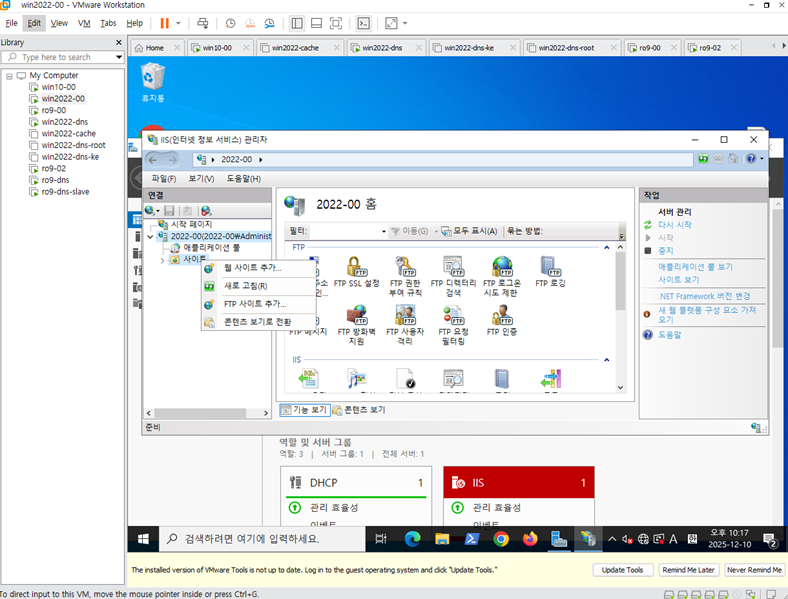Collapse the IIS group section
This screenshot has width=788, height=599.
(607, 360)
